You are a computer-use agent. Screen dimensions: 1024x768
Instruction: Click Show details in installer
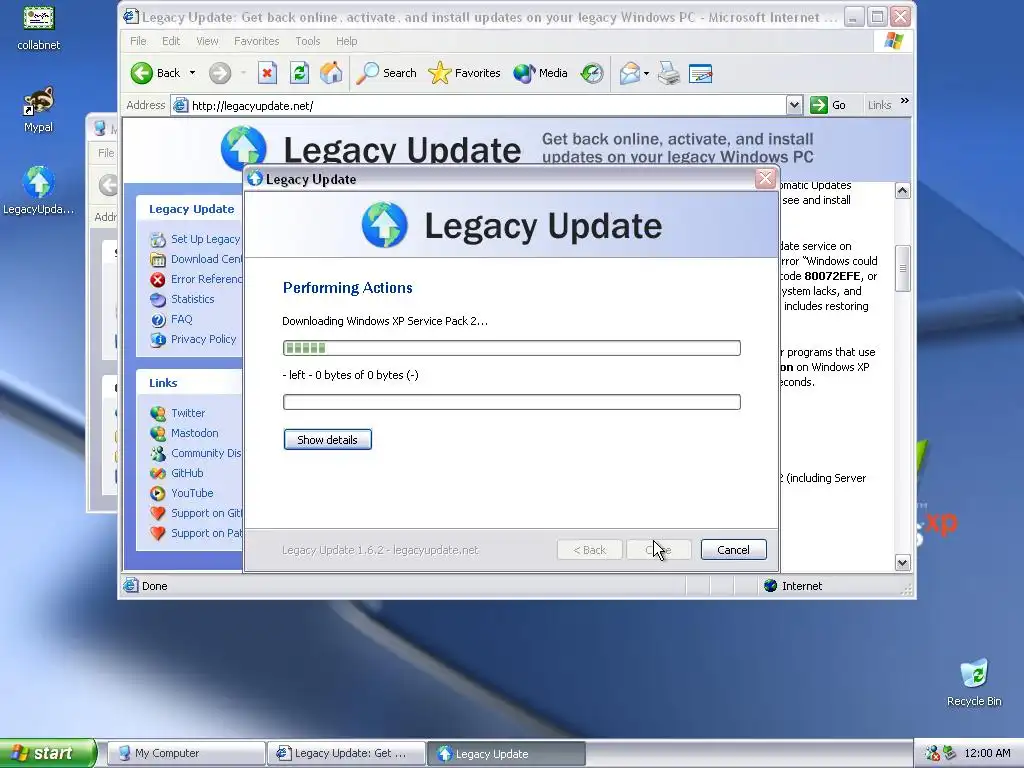[328, 440]
